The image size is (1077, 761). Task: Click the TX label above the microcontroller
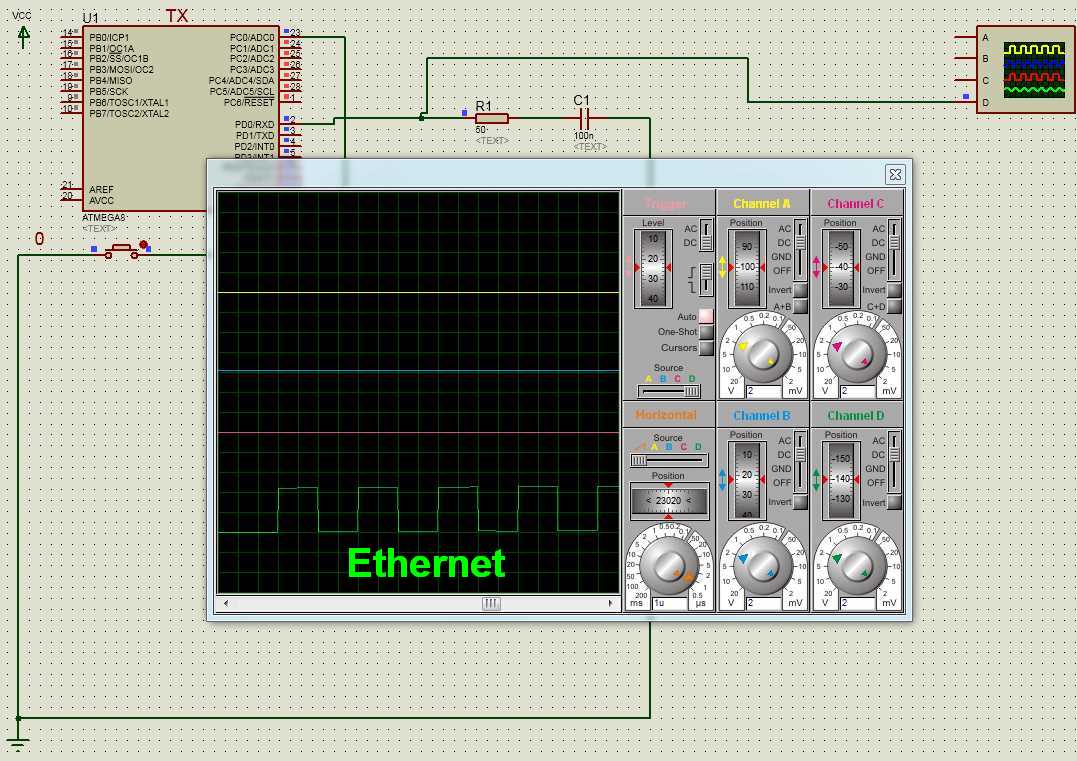tap(177, 16)
